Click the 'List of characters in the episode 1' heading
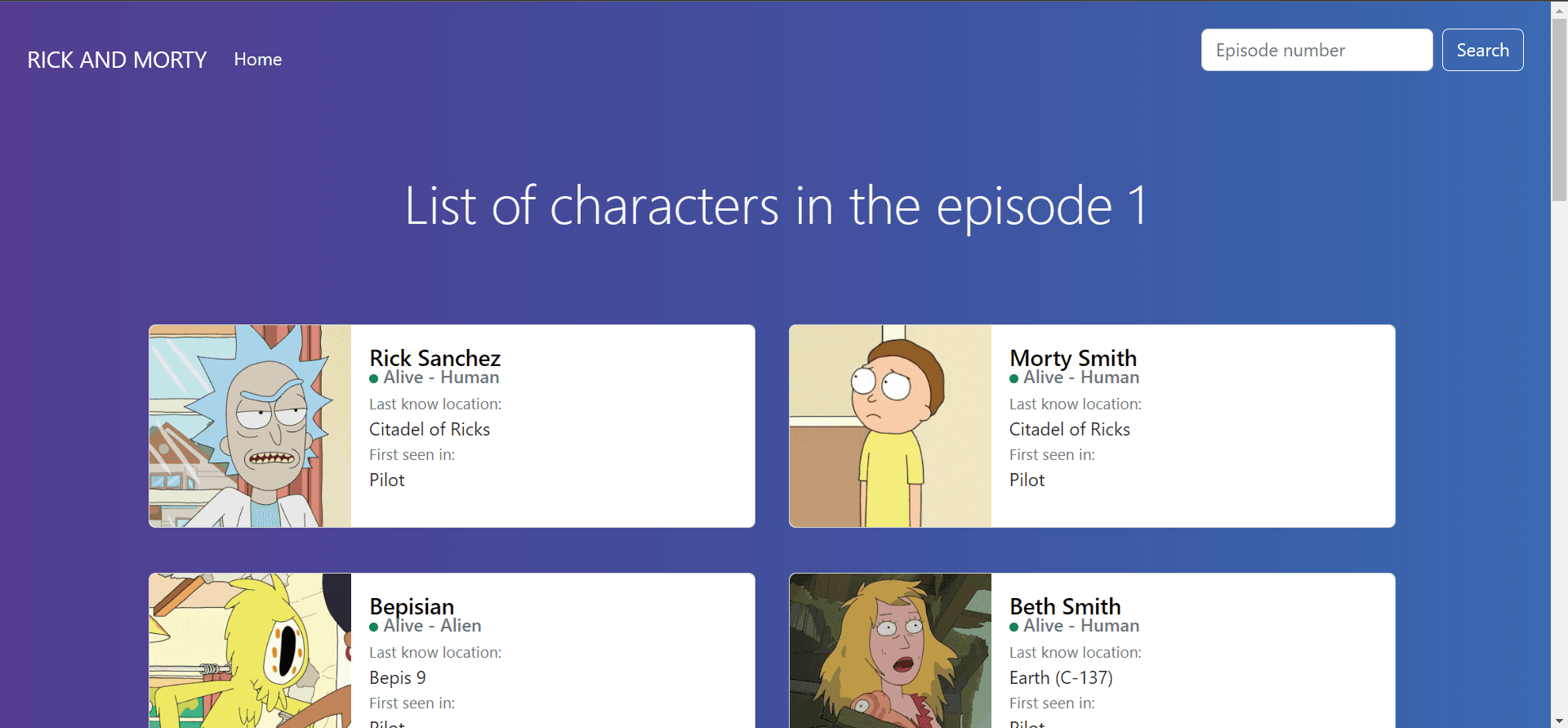This screenshot has width=1568, height=728. [776, 205]
